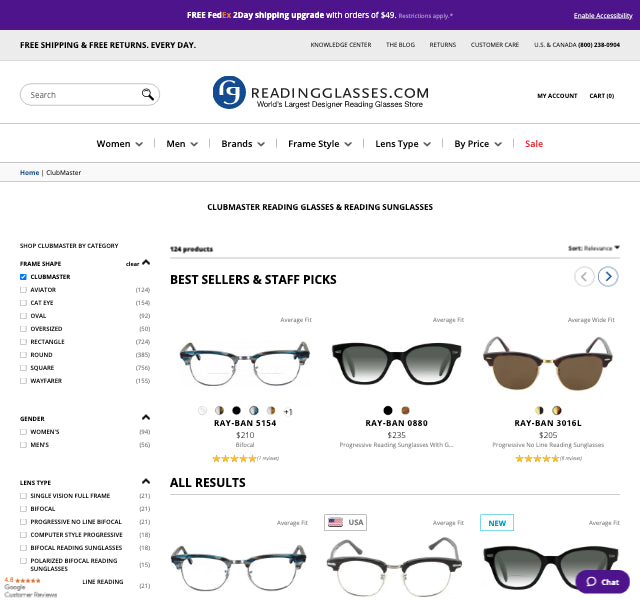
Task: Click the search magnifier icon
Action: 148,95
